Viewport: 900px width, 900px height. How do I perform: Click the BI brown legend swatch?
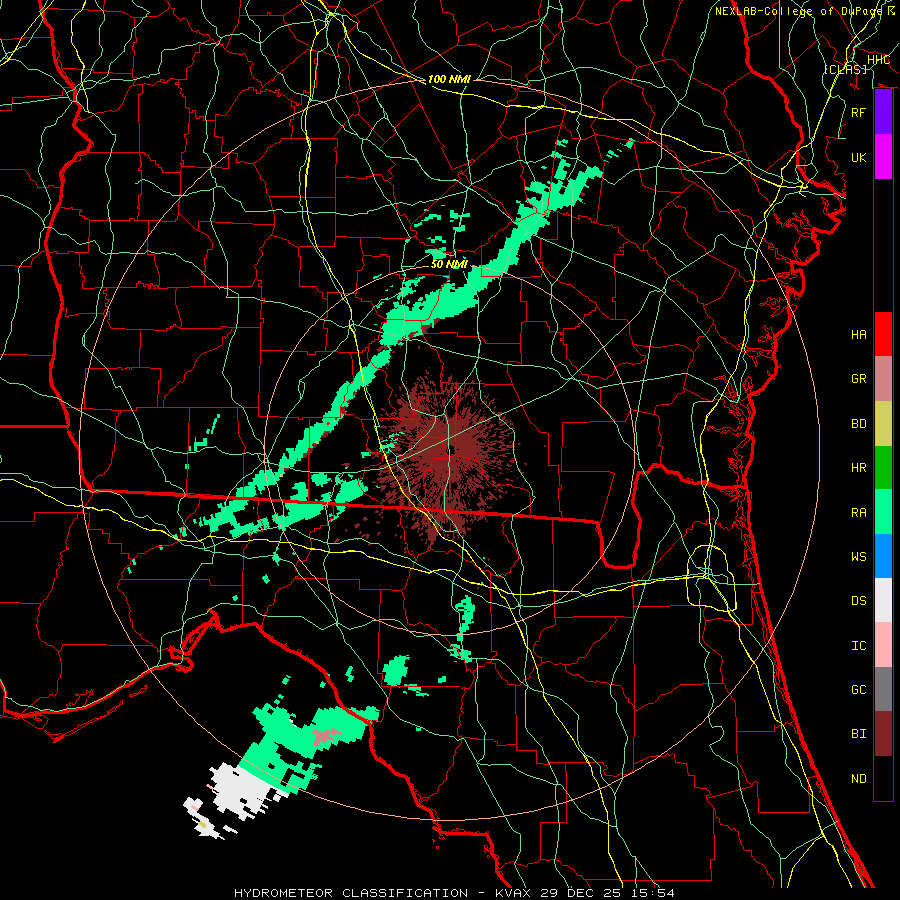pos(883,734)
